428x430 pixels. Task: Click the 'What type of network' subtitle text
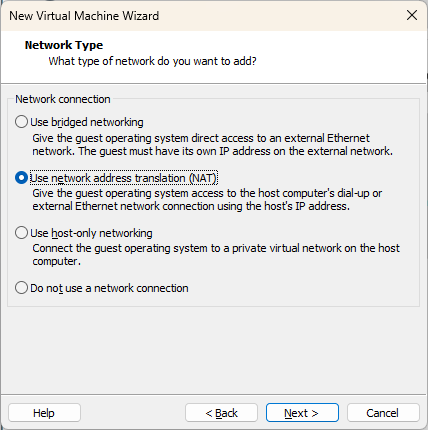152,61
